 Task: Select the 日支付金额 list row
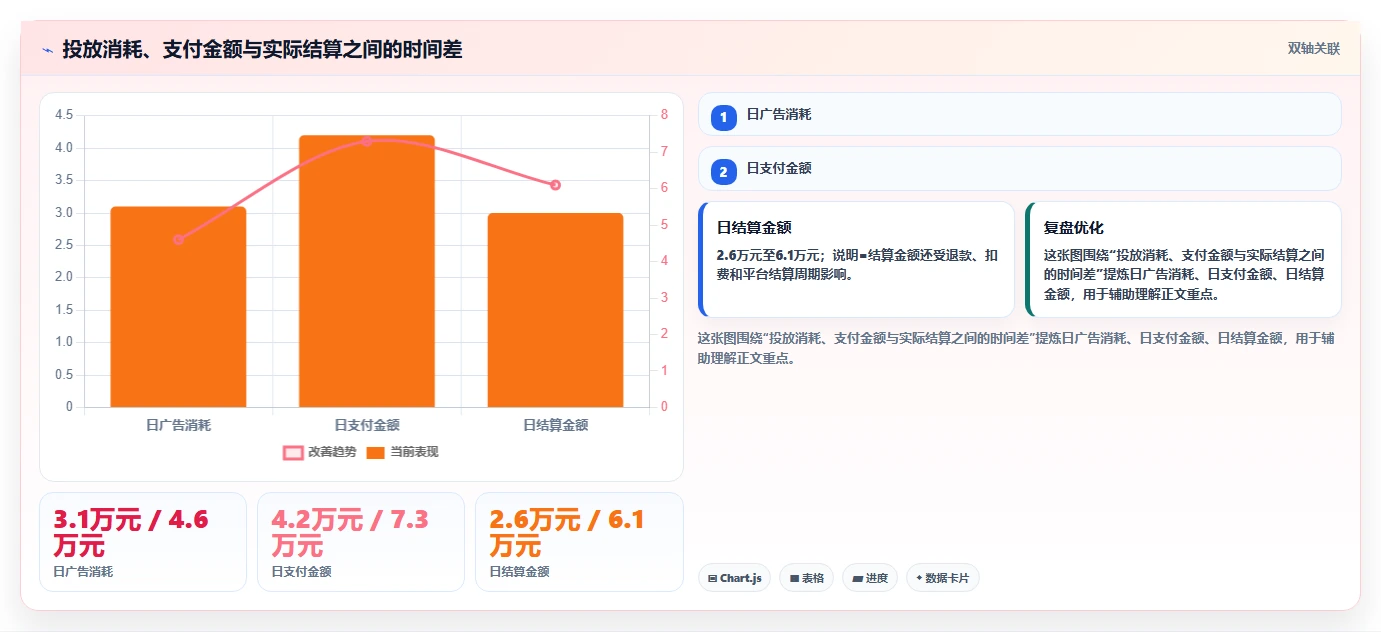coord(1019,168)
